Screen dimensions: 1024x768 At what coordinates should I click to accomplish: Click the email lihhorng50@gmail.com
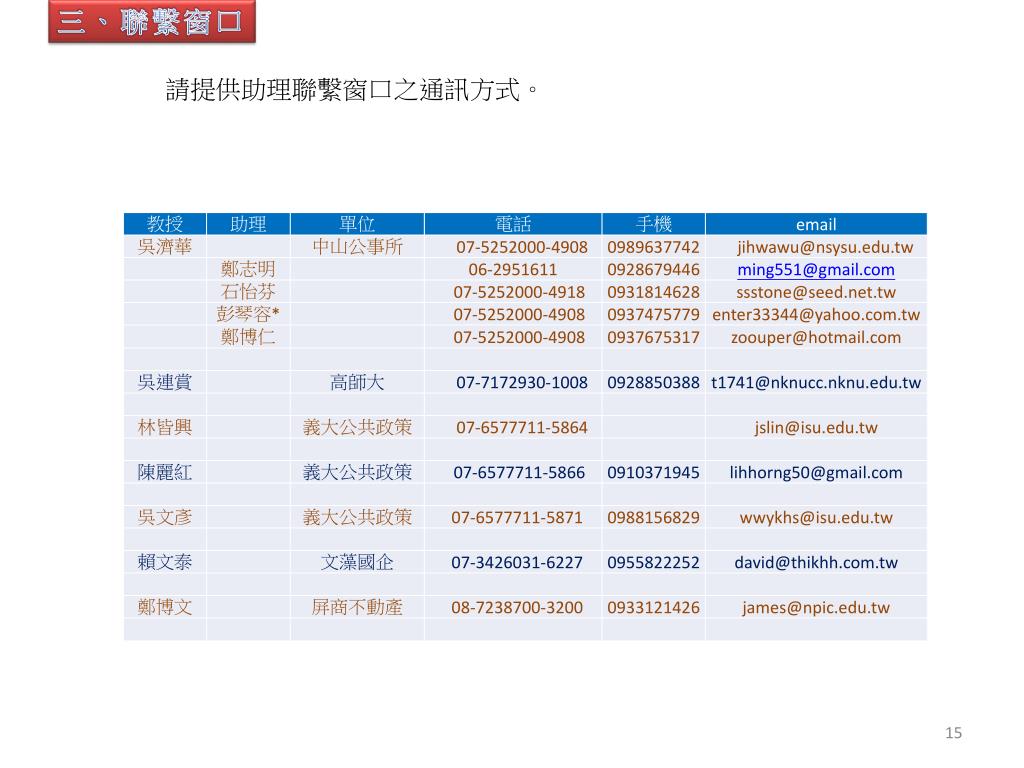(x=816, y=473)
